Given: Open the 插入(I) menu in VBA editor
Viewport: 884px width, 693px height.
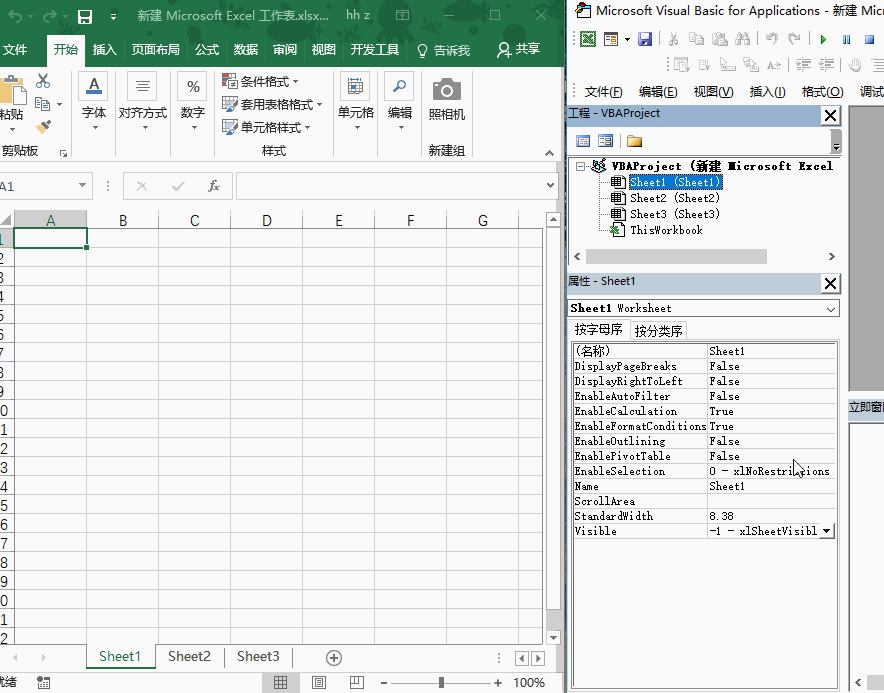Looking at the screenshot, I should (767, 91).
